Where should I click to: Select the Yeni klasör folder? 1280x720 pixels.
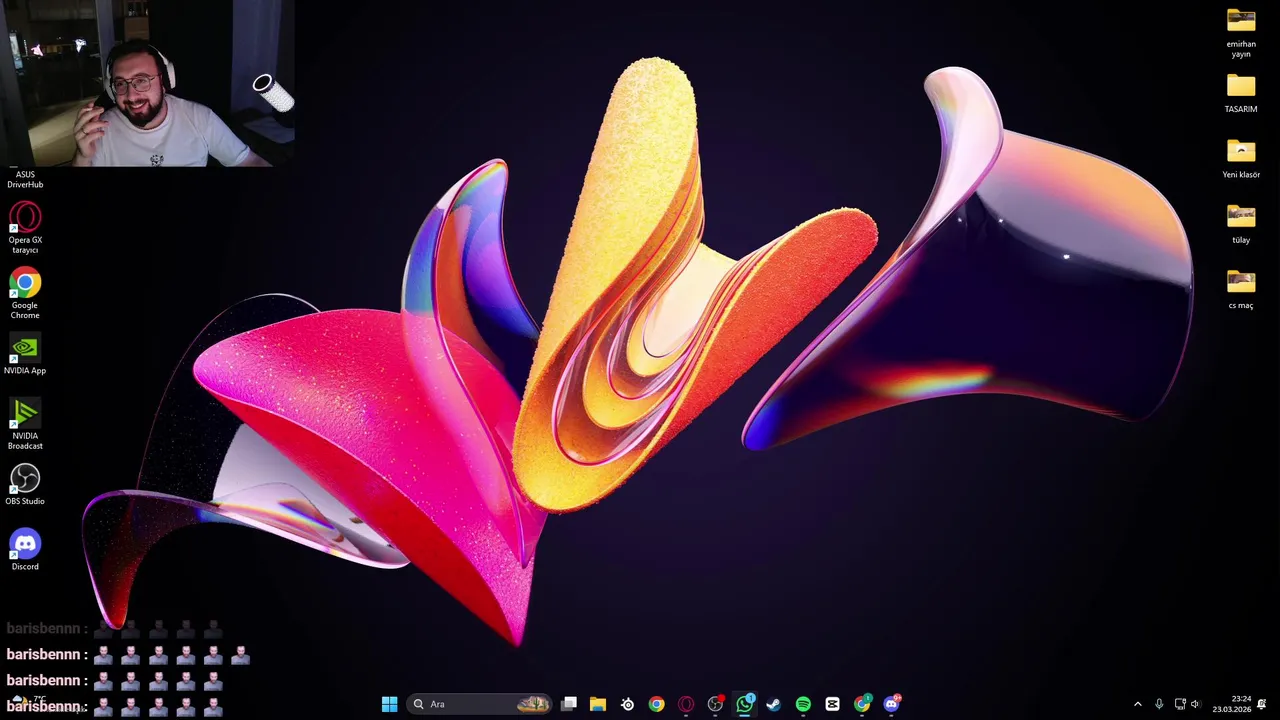click(1241, 159)
